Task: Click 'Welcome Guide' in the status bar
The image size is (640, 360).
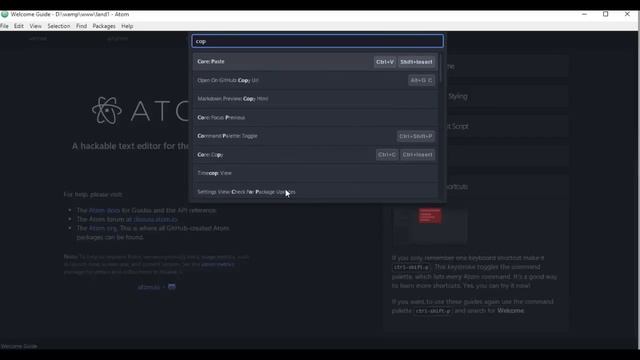Action: [x=19, y=346]
